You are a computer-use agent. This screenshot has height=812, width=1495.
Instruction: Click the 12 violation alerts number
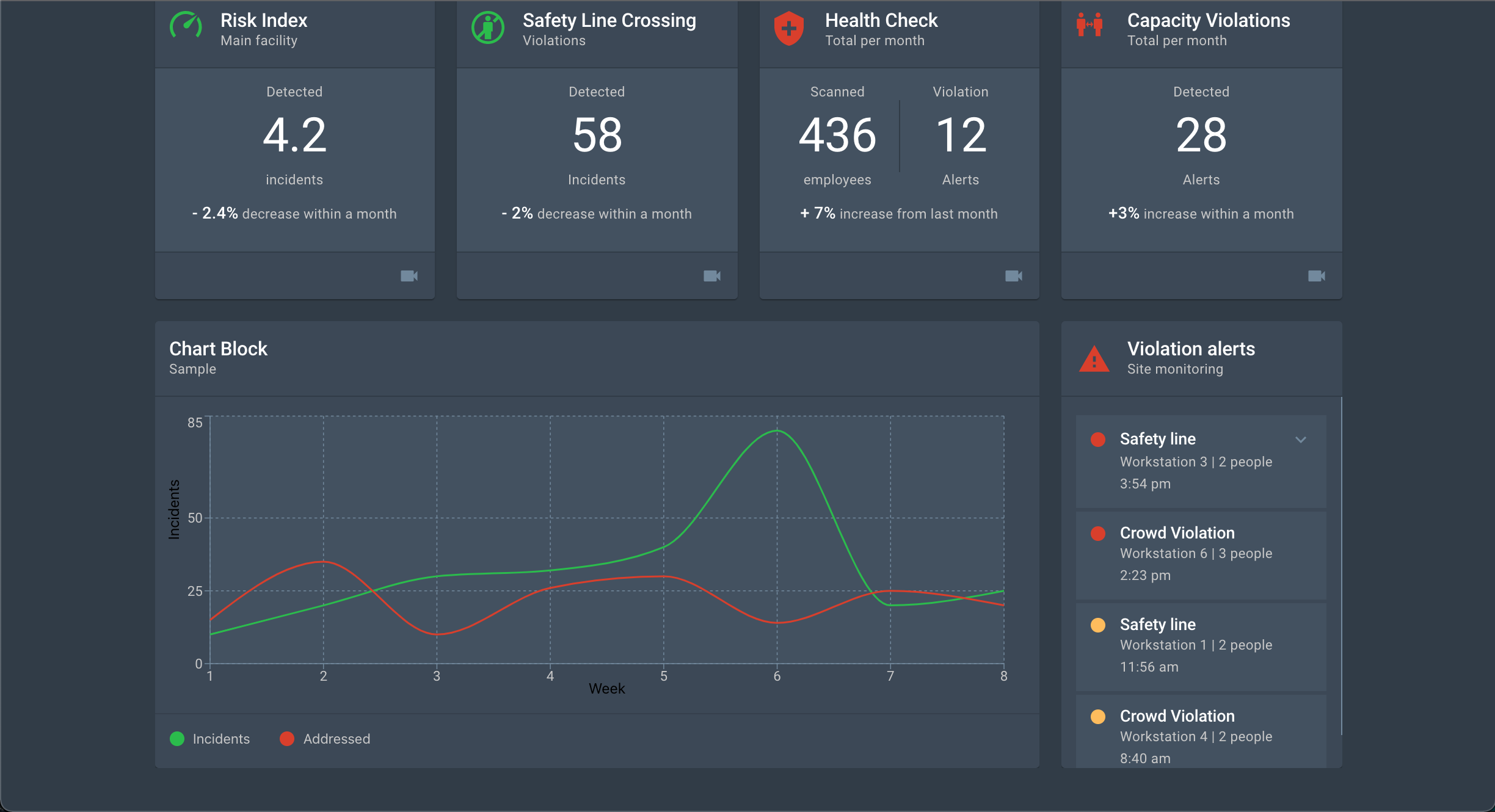coord(961,136)
